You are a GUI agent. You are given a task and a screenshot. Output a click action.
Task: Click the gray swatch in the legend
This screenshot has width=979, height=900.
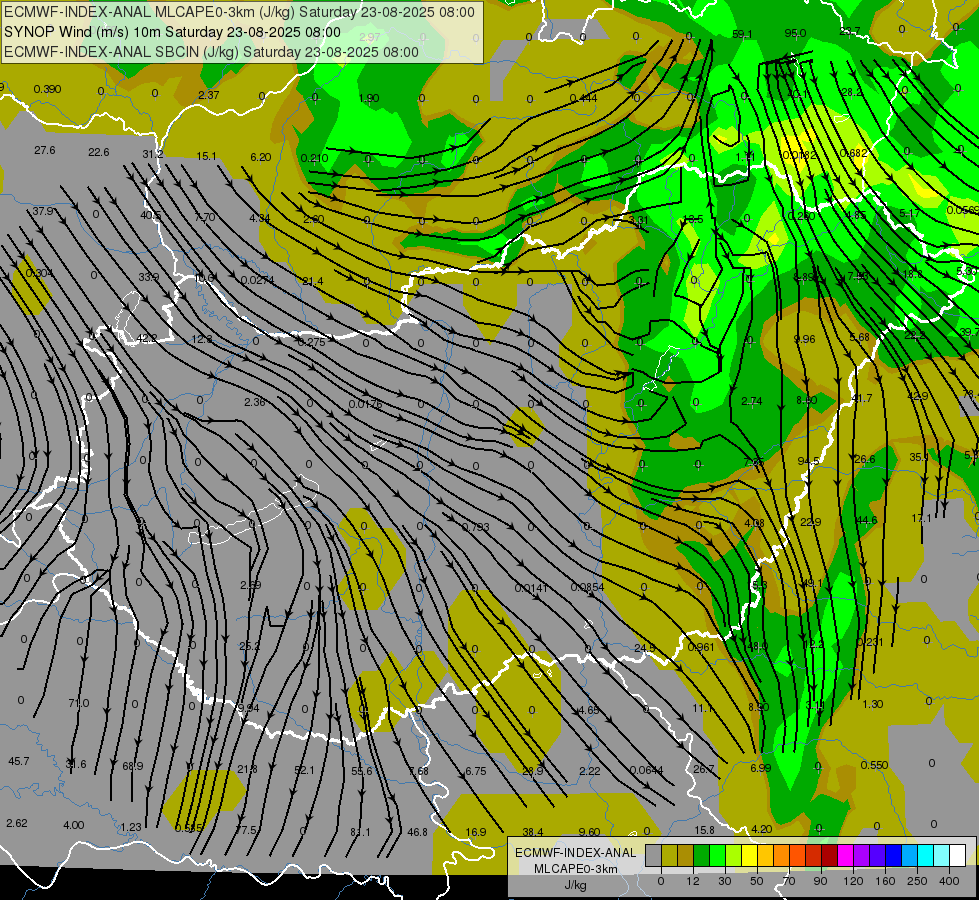click(x=654, y=855)
